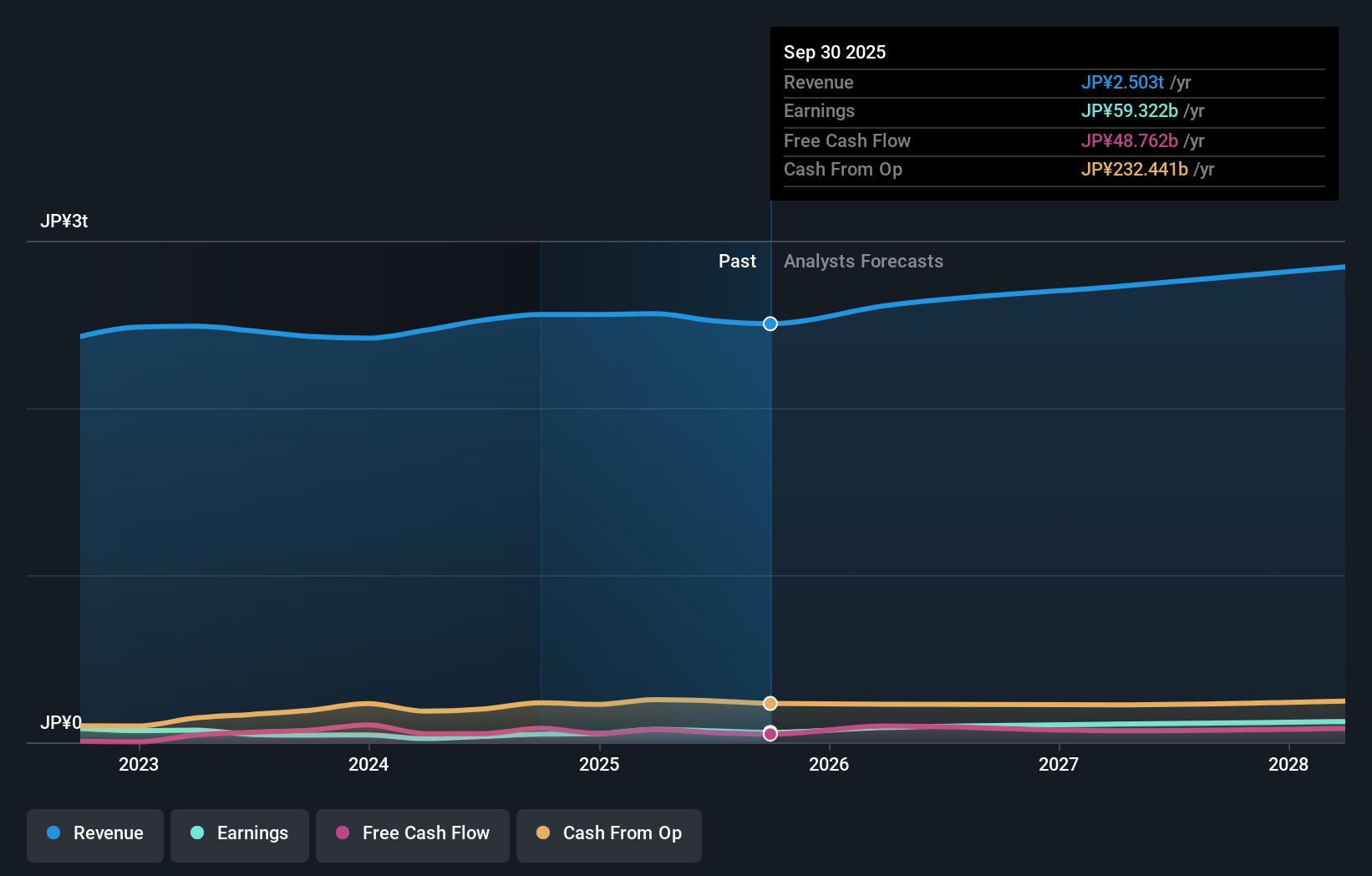
Task: Toggle the Cash From Op series visibility
Action: point(609,833)
